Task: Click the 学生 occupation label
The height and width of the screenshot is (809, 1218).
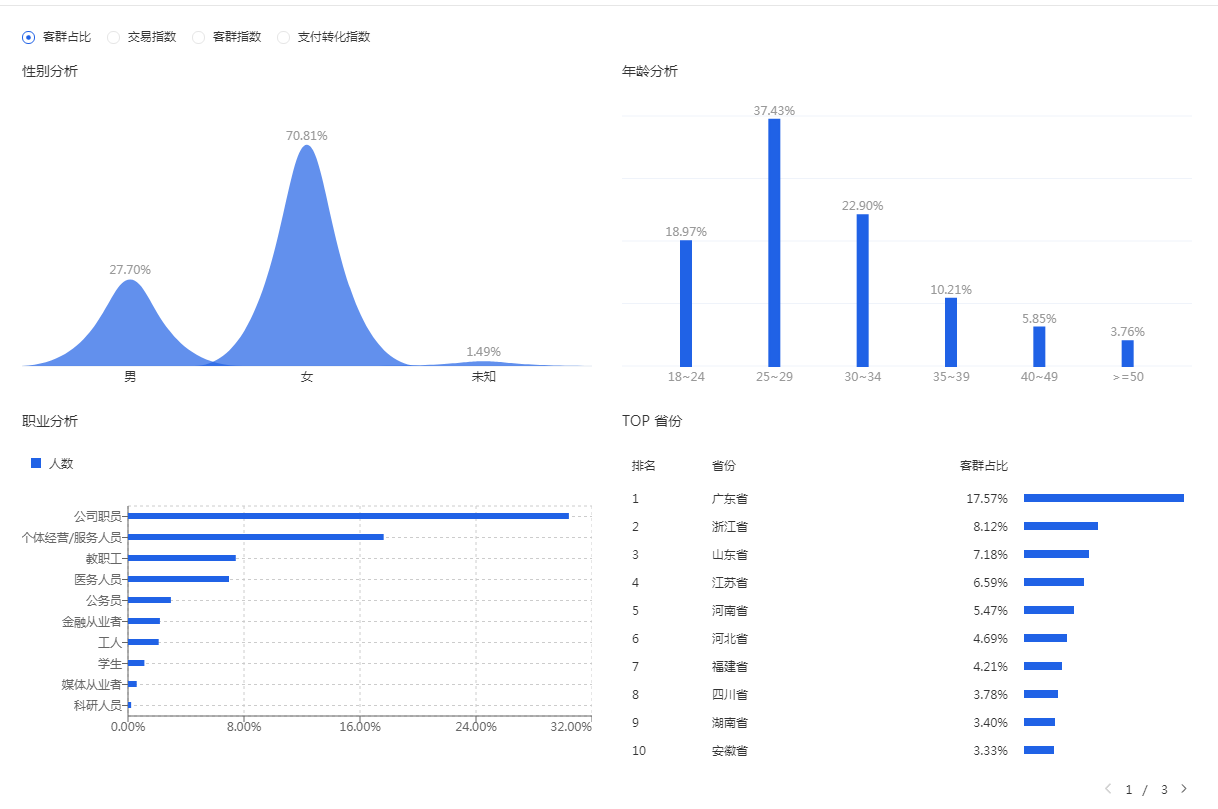Action: (109, 663)
